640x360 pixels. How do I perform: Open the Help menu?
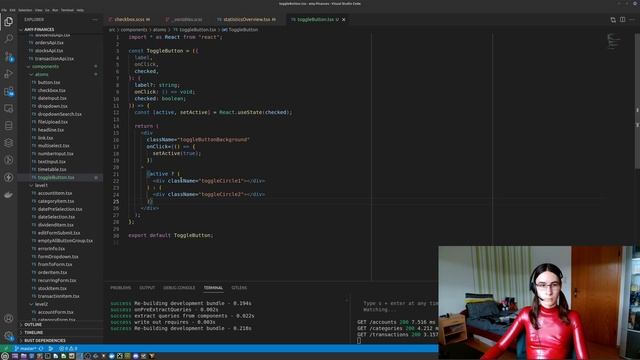tap(80, 10)
